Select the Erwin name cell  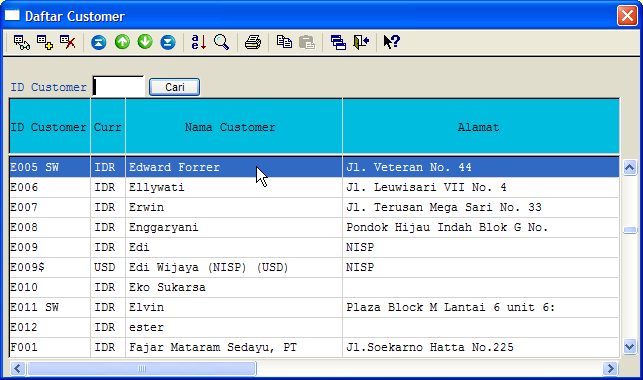pos(234,207)
